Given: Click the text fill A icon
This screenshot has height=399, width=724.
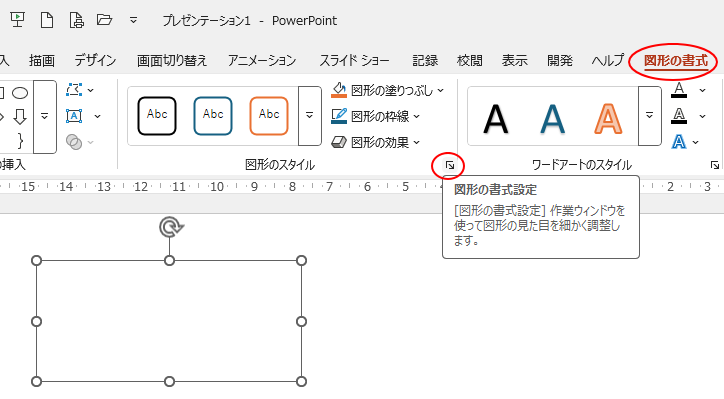Looking at the screenshot, I should [x=679, y=90].
